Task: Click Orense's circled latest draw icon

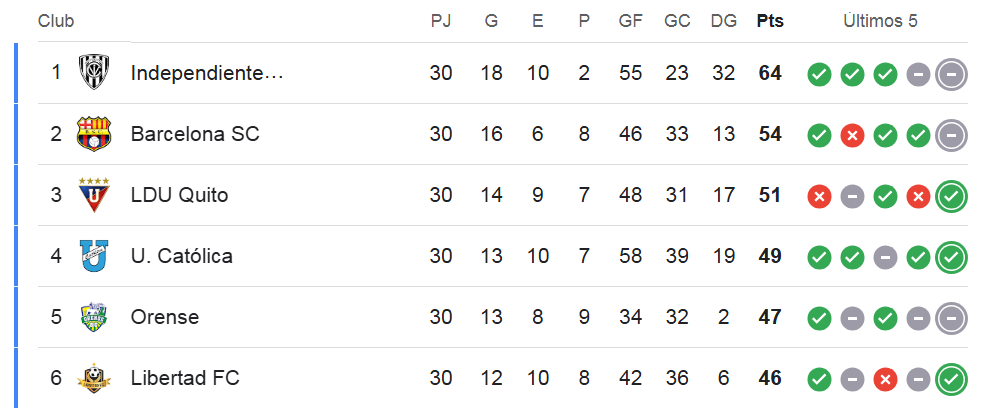Action: [x=951, y=317]
